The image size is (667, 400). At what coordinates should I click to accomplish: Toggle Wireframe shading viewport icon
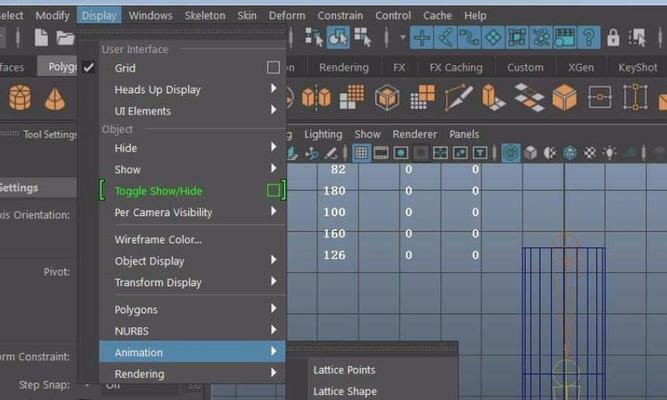tap(510, 153)
